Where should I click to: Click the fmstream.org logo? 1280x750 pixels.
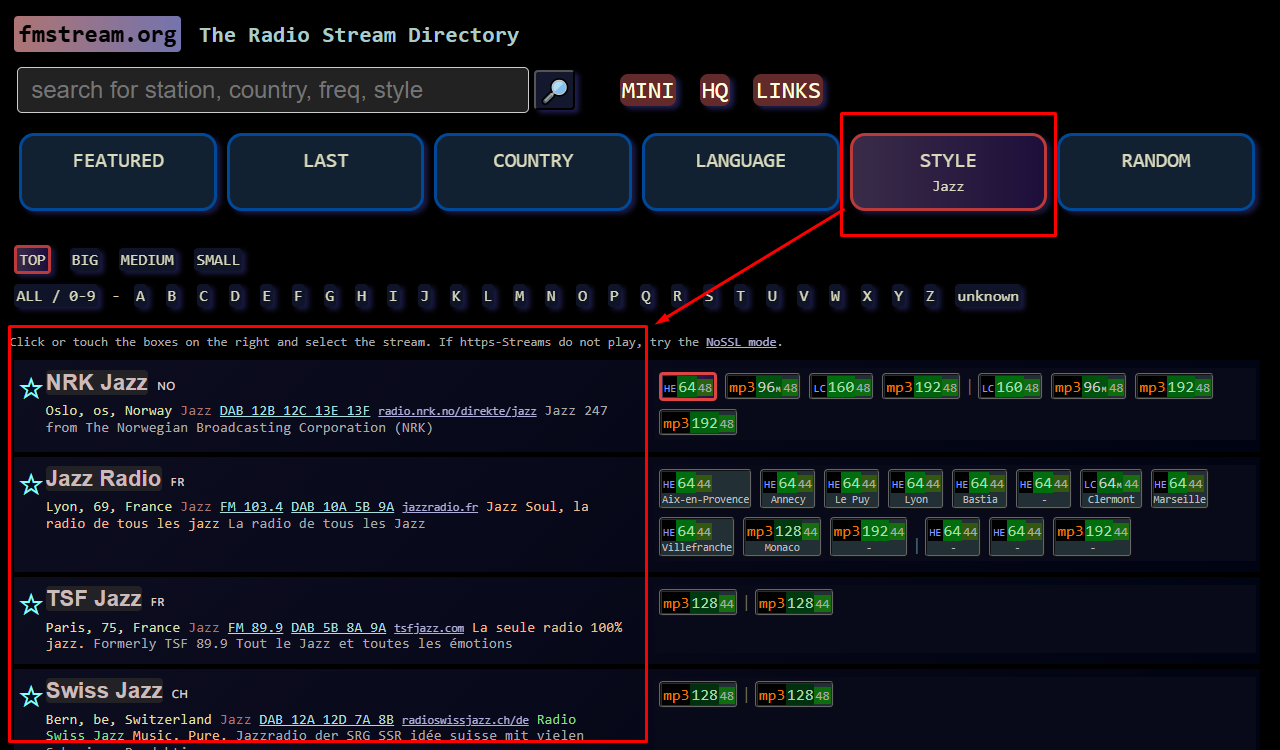pyautogui.click(x=97, y=35)
